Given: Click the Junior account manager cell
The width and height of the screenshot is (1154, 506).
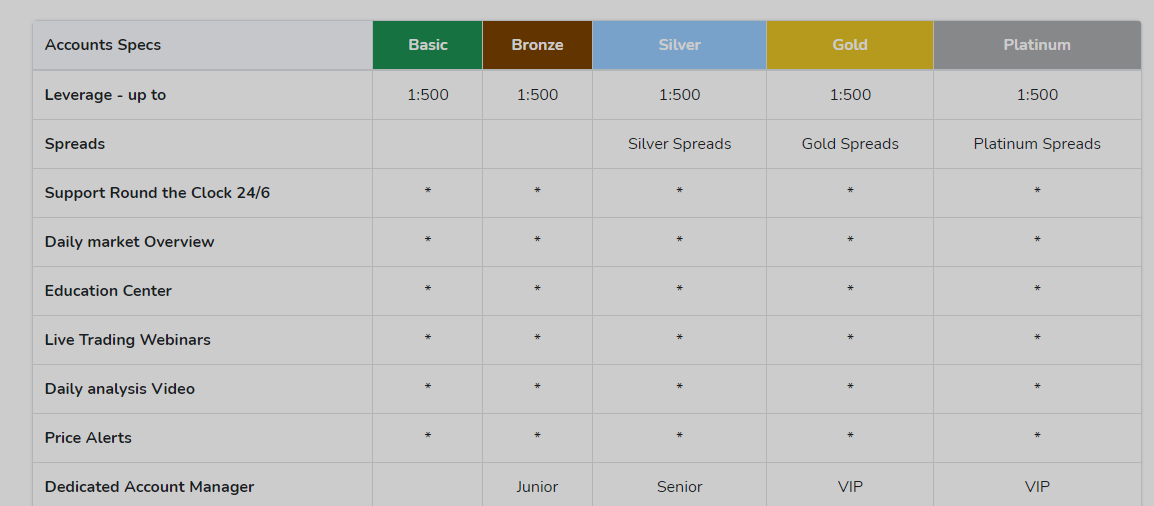Looking at the screenshot, I should (537, 487).
